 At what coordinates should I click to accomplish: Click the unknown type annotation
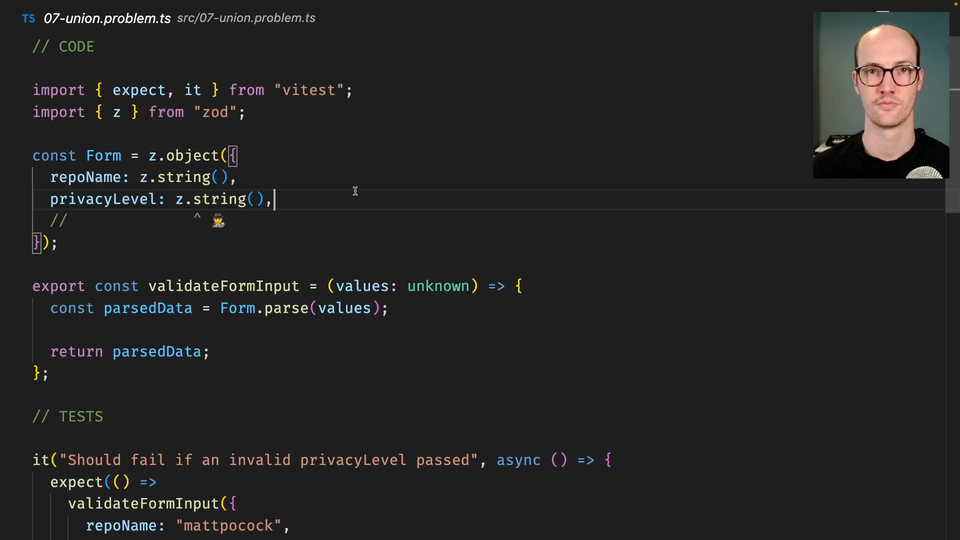tap(438, 286)
